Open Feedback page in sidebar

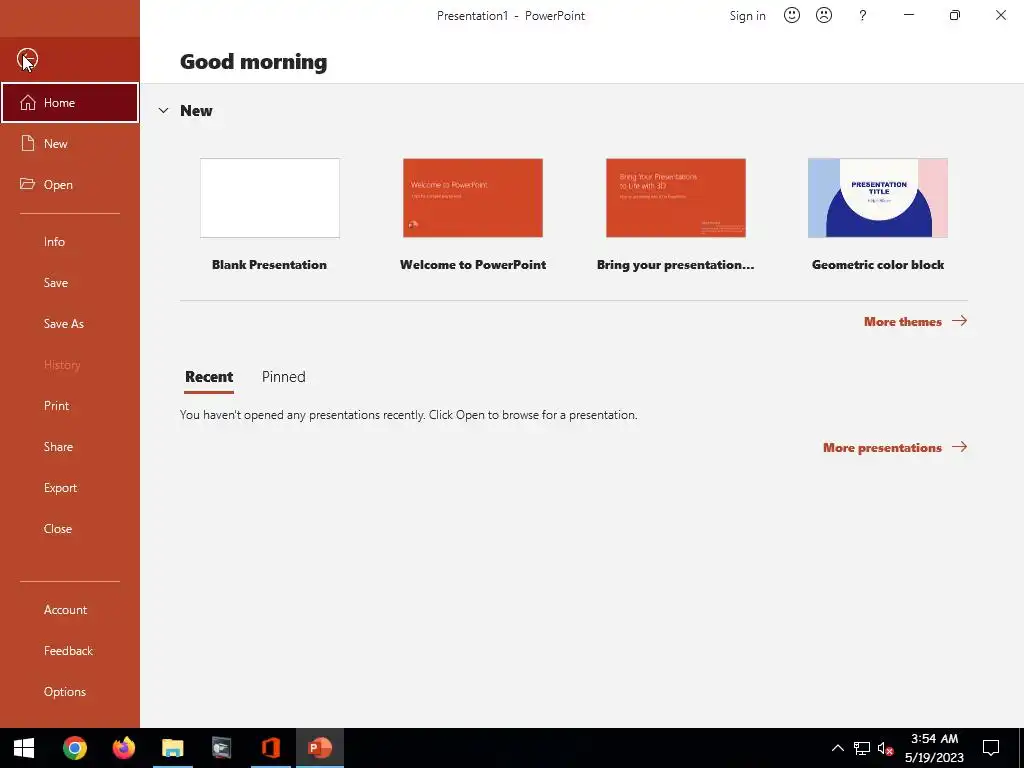point(70,650)
